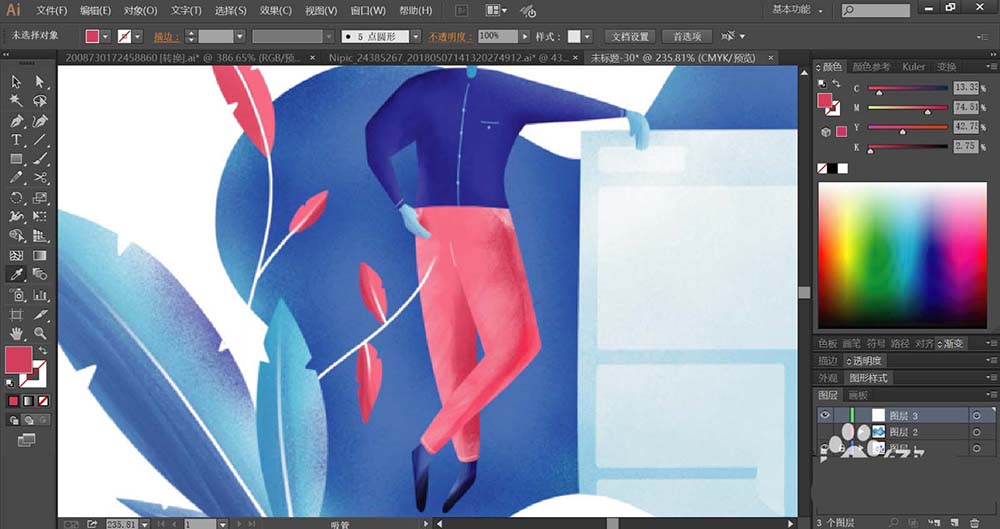Select the Rotate tool
Image resolution: width=1000 pixels, height=529 pixels.
pyautogui.click(x=17, y=198)
